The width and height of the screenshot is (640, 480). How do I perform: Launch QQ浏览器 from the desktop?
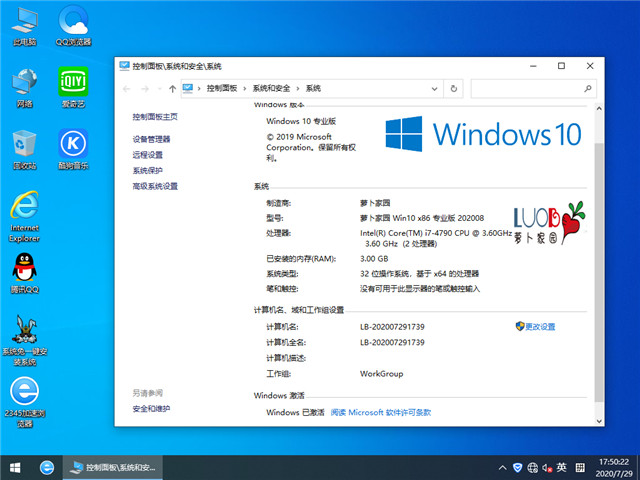[73, 27]
